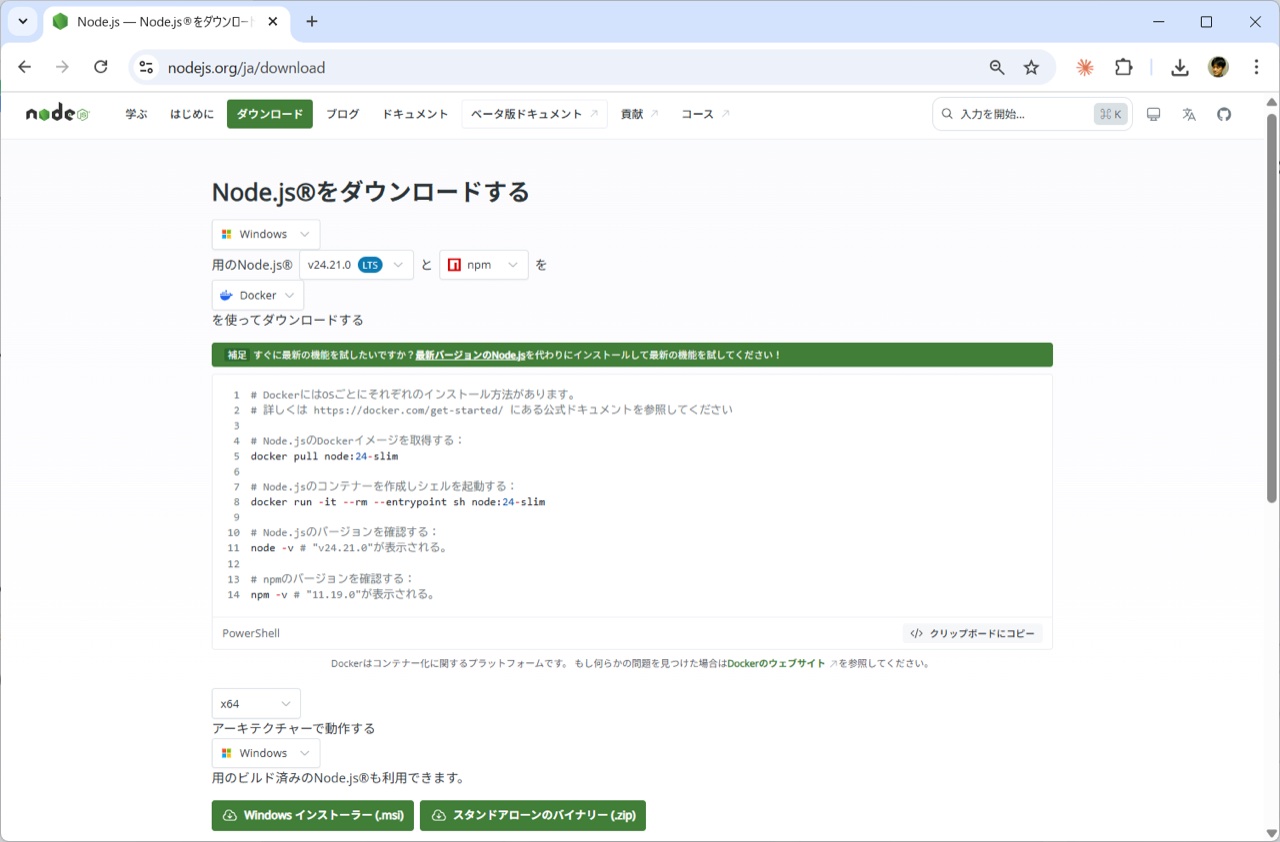Open ブログ navigation item

point(342,114)
